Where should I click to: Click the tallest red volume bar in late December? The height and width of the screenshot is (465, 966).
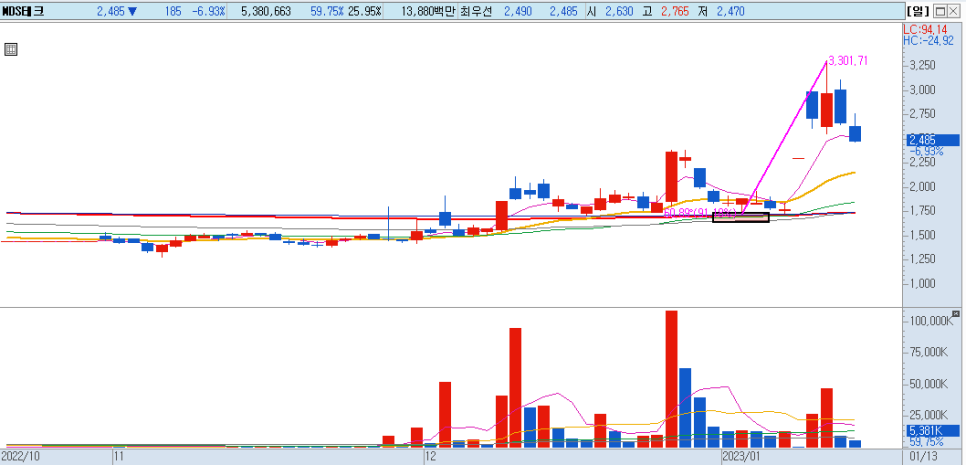pyautogui.click(x=672, y=379)
